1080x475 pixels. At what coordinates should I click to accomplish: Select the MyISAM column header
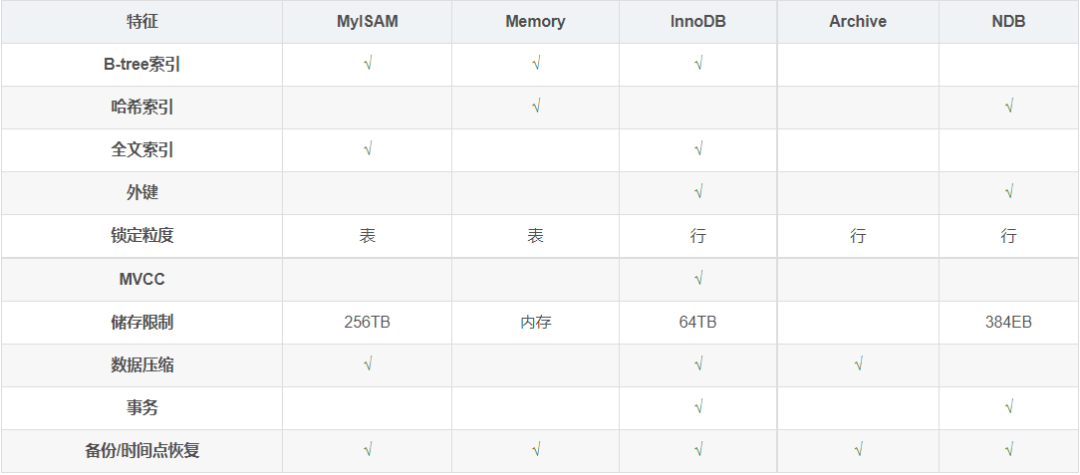[367, 21]
